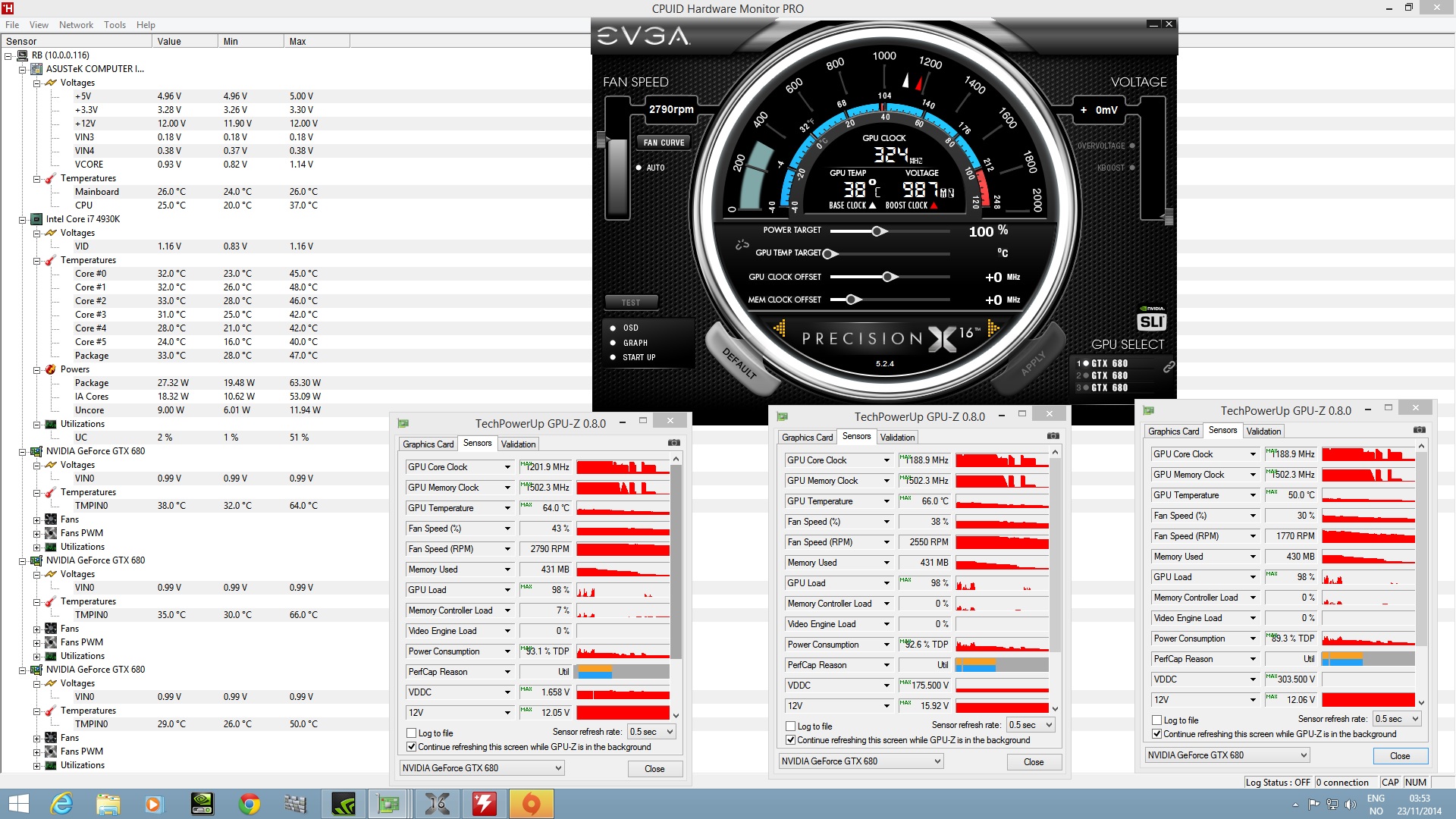Image resolution: width=1456 pixels, height=819 pixels.
Task: Click the DEFAULT button in Precision X
Action: point(739,362)
